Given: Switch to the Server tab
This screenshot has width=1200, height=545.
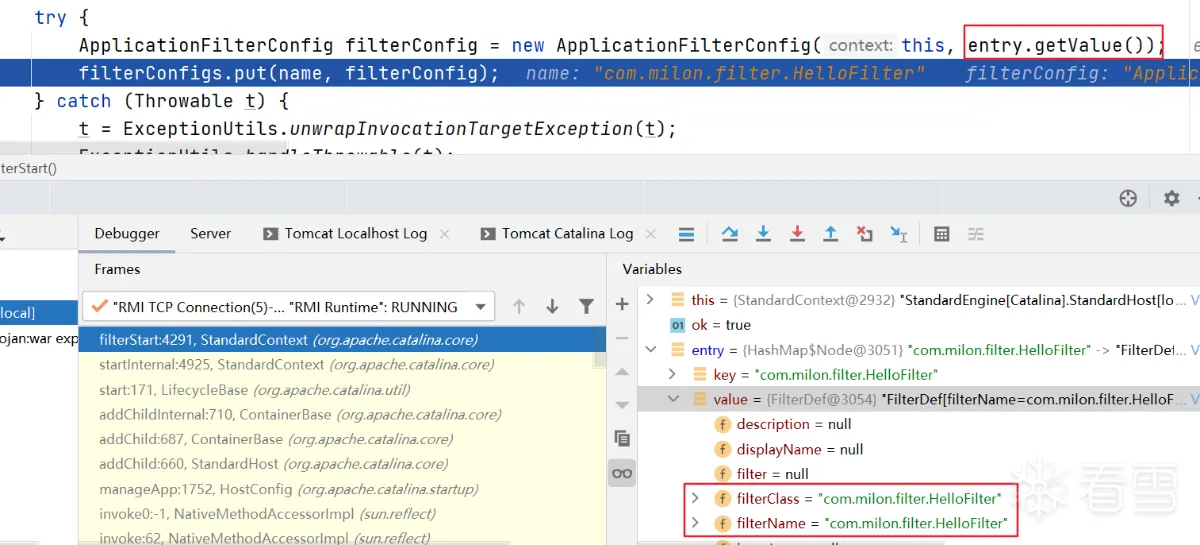Looking at the screenshot, I should (x=210, y=233).
